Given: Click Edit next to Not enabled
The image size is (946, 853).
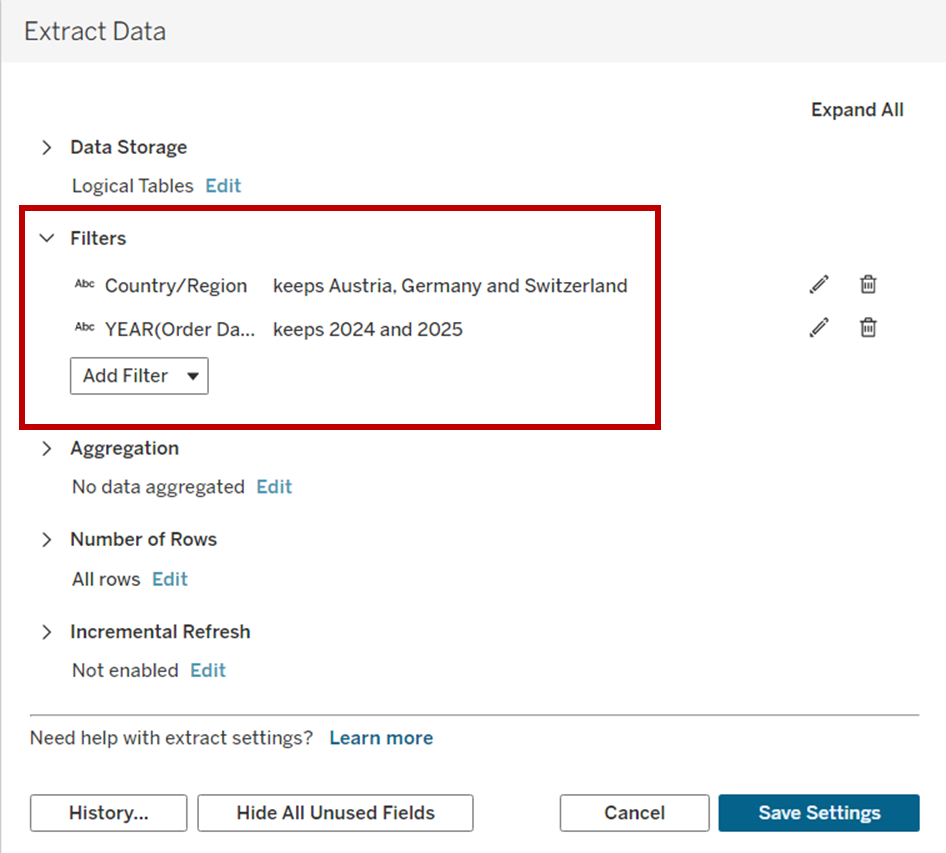Looking at the screenshot, I should [208, 670].
